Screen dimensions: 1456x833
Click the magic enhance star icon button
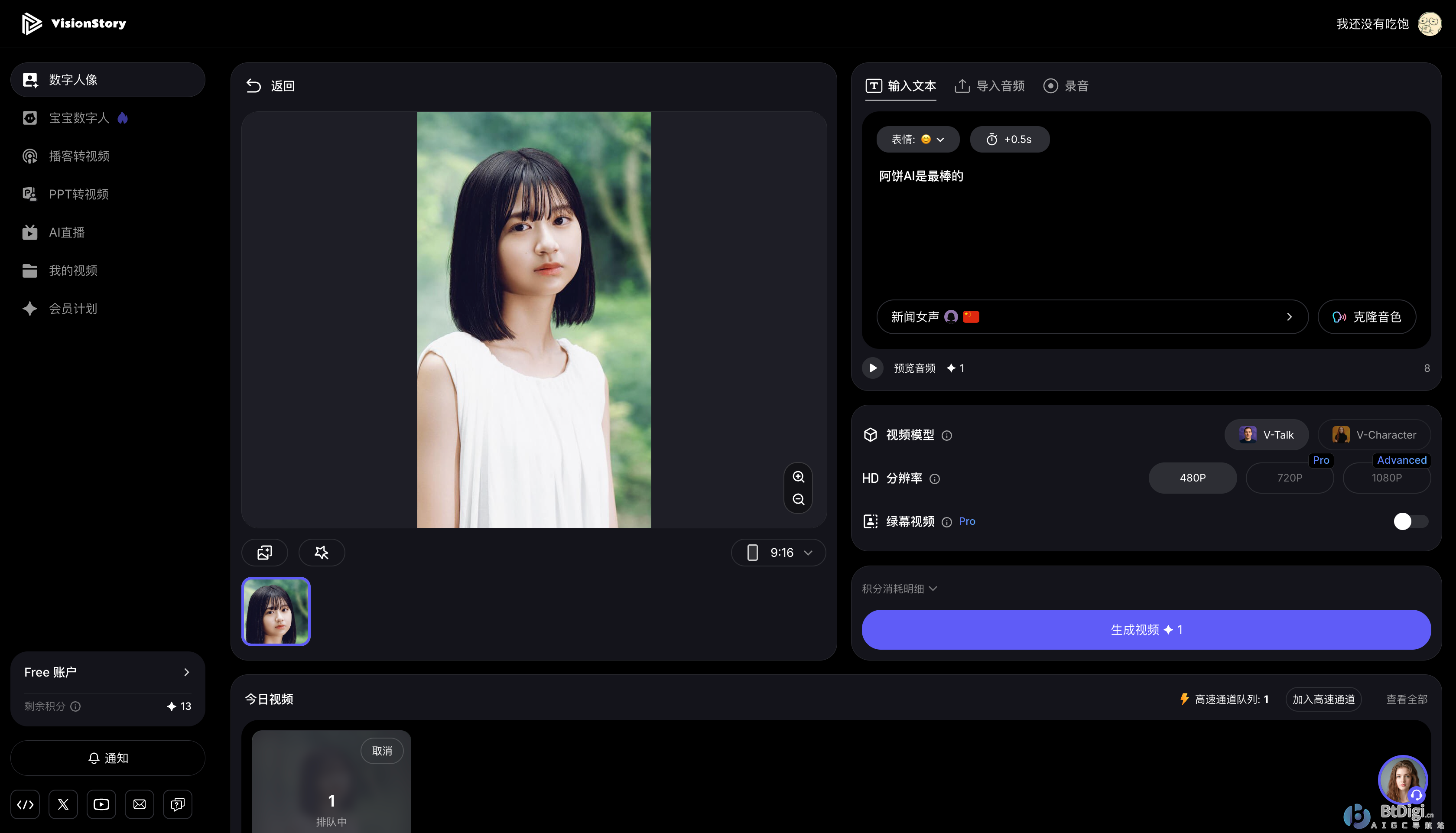tap(322, 552)
